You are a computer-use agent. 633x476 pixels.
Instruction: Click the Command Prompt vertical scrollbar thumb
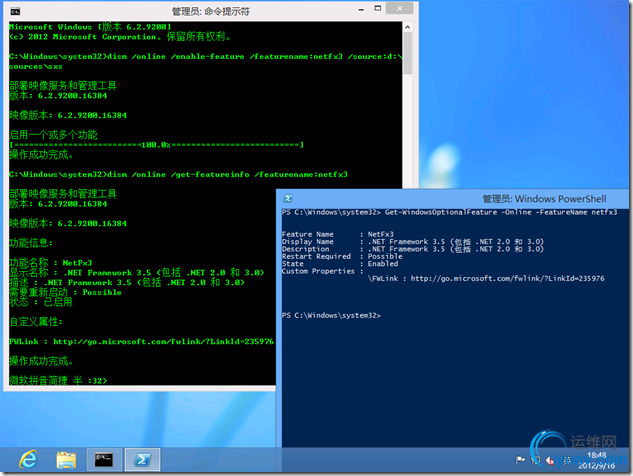(x=408, y=53)
